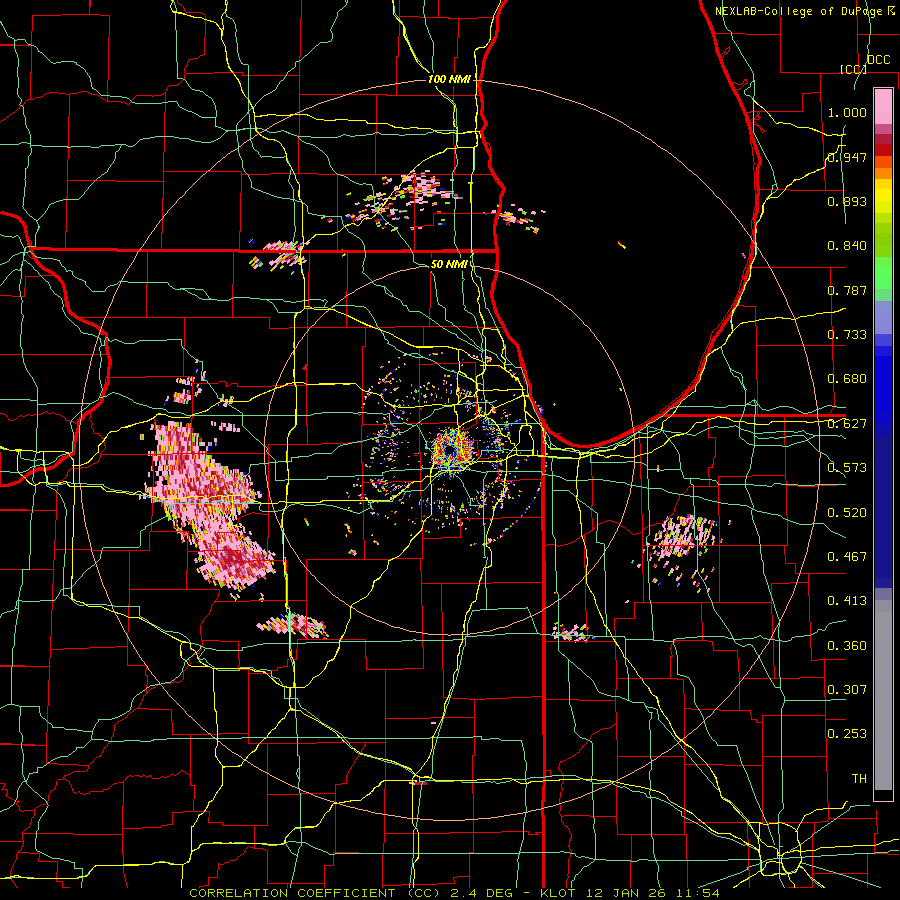This screenshot has height=900, width=900.
Task: Click the 12 JAN 26 date in the caption
Action: (x=624, y=893)
